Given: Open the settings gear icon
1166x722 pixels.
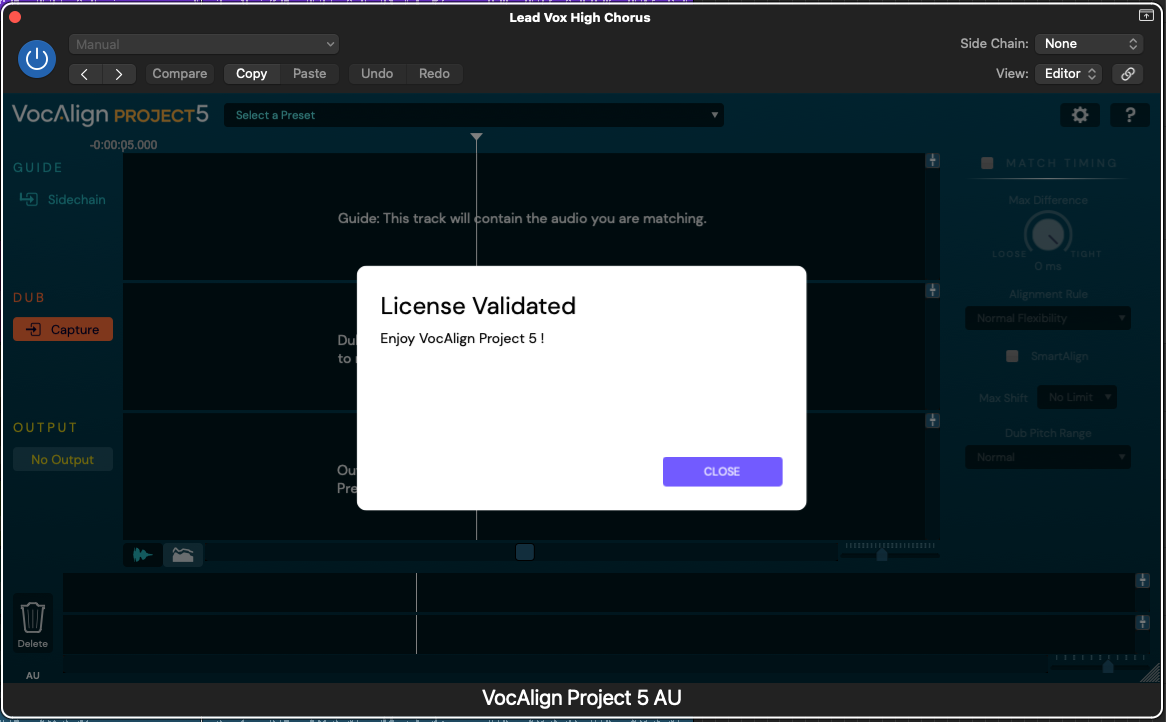Looking at the screenshot, I should (x=1080, y=115).
